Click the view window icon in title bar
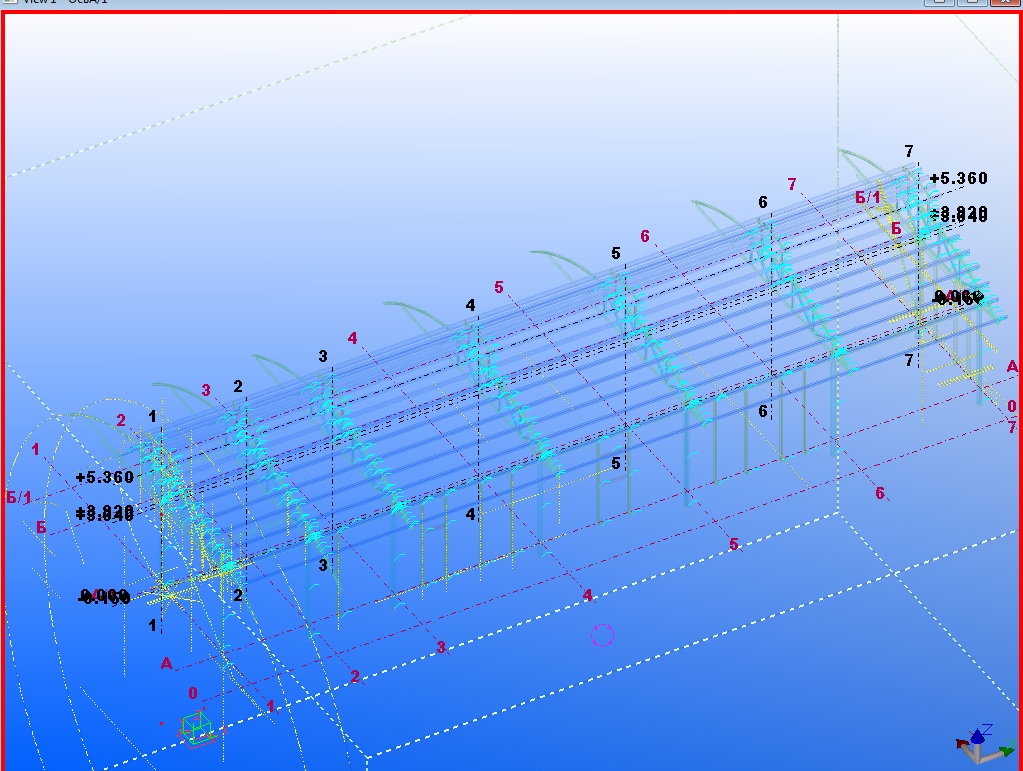The height and width of the screenshot is (771, 1023). pyautogui.click(x=8, y=3)
